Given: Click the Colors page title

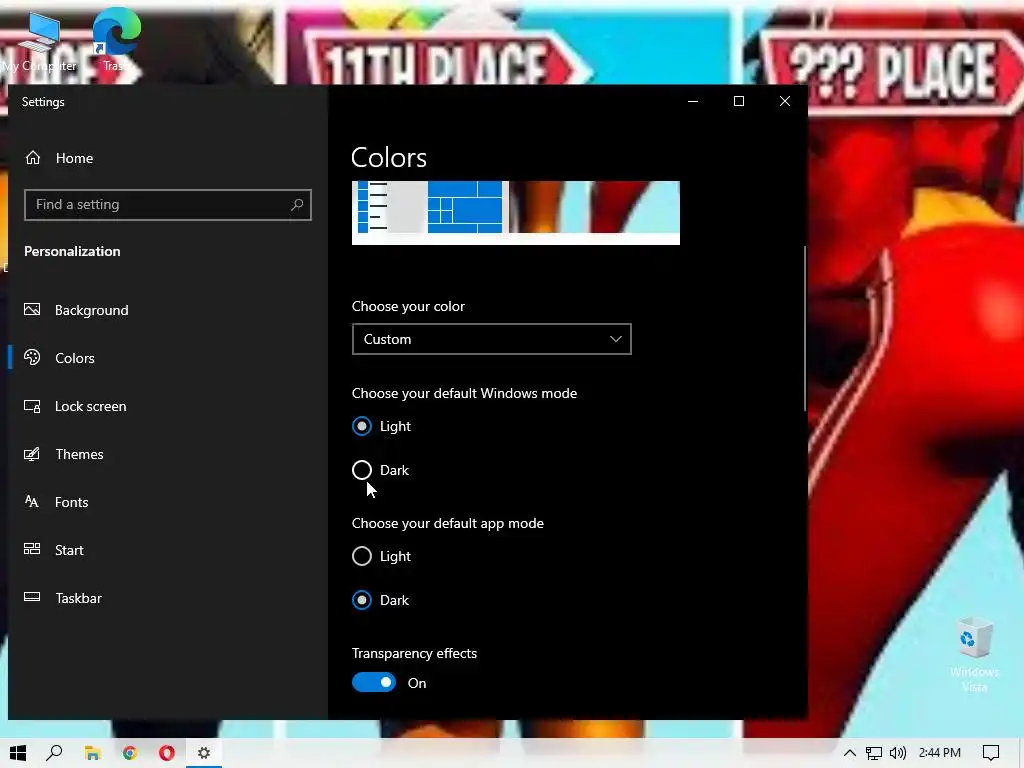Looking at the screenshot, I should coord(389,157).
